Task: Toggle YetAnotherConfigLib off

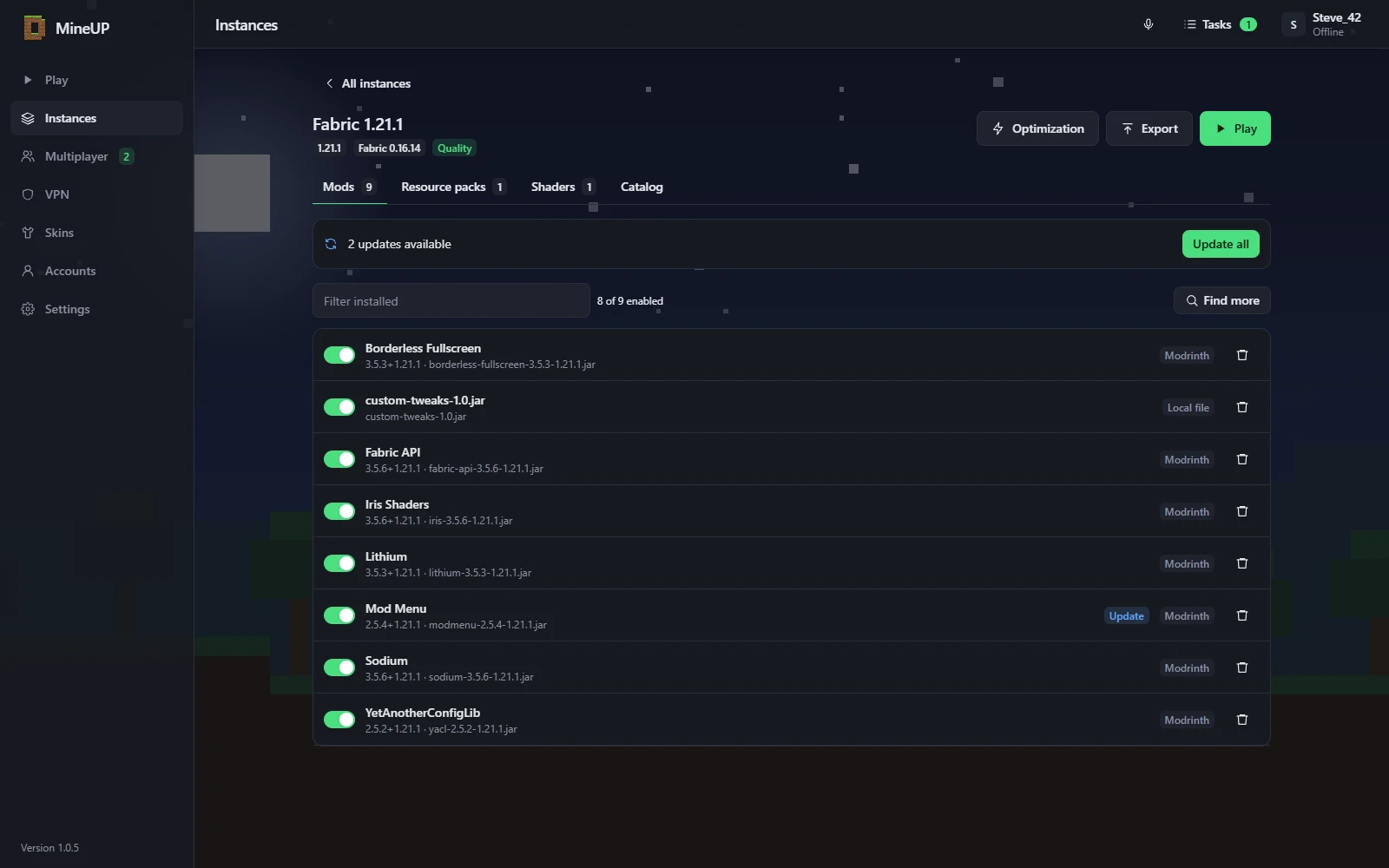Action: tap(339, 720)
